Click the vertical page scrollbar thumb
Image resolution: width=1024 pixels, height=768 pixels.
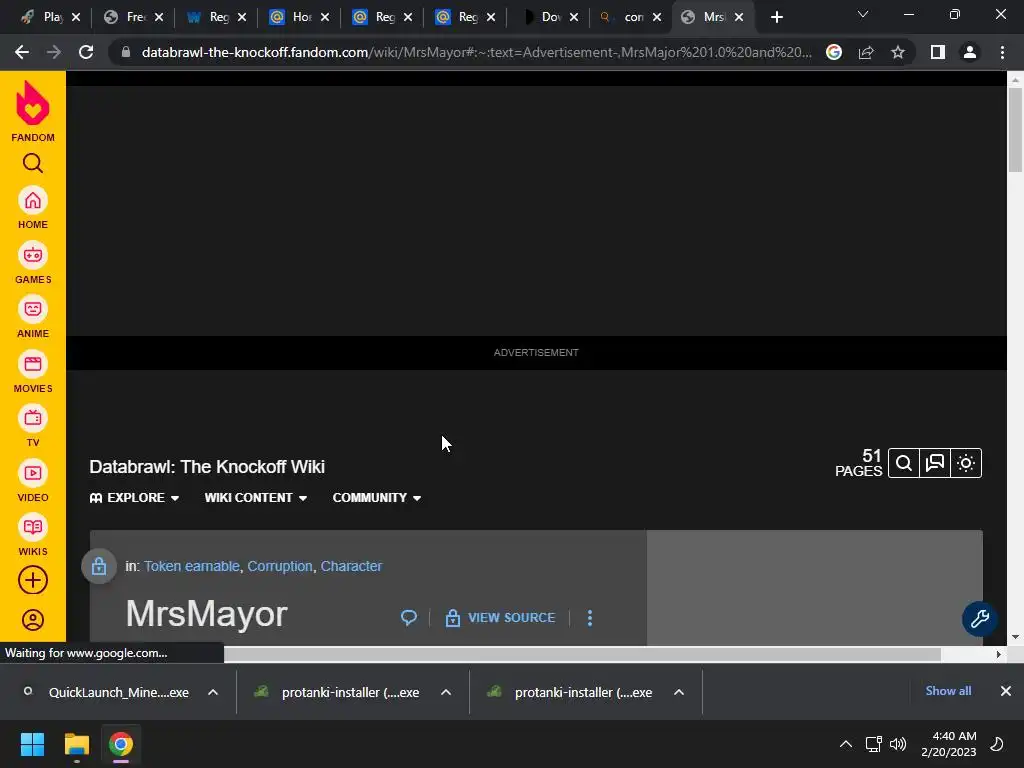click(1015, 129)
